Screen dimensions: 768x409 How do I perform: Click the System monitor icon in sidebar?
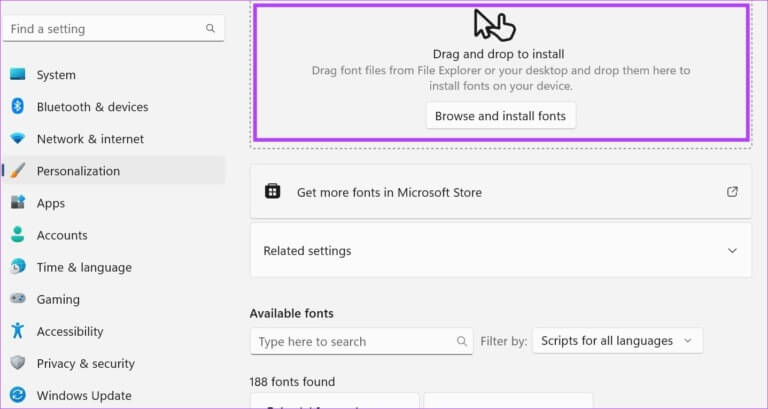tap(18, 74)
